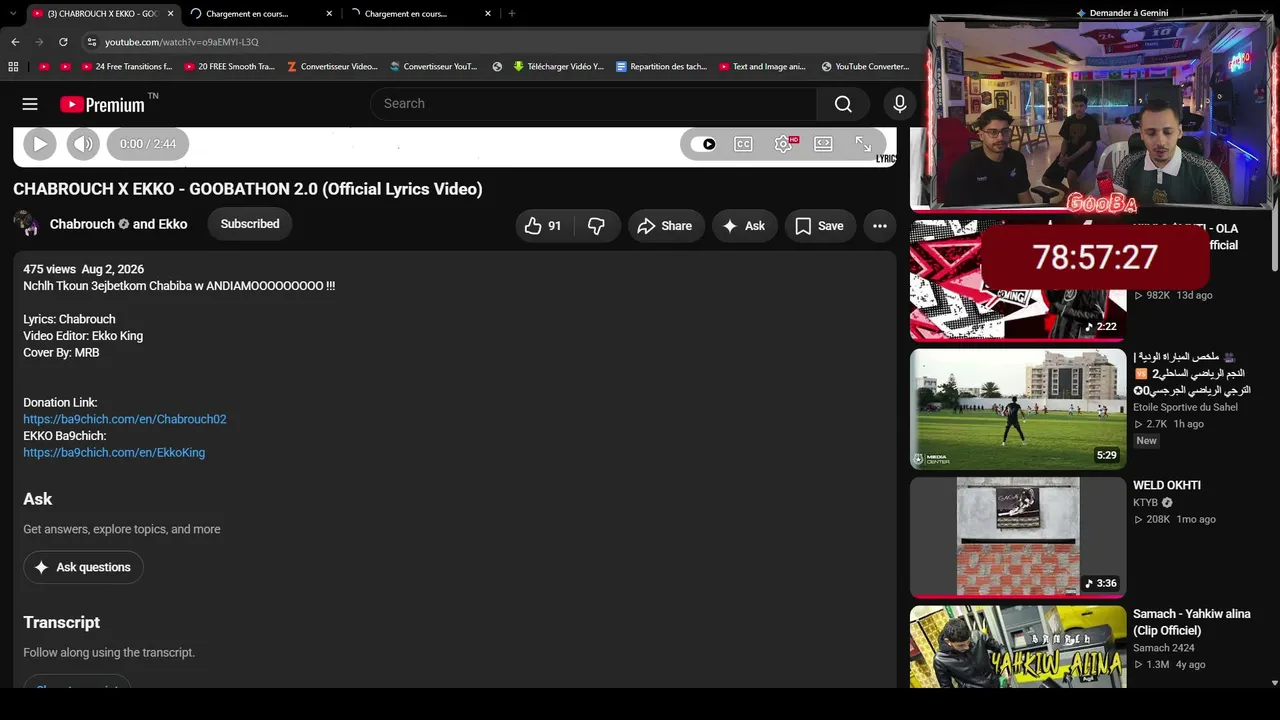The image size is (1280, 720).
Task: Open 'Télécharger Vidéo Y...' bookmark
Action: click(559, 67)
